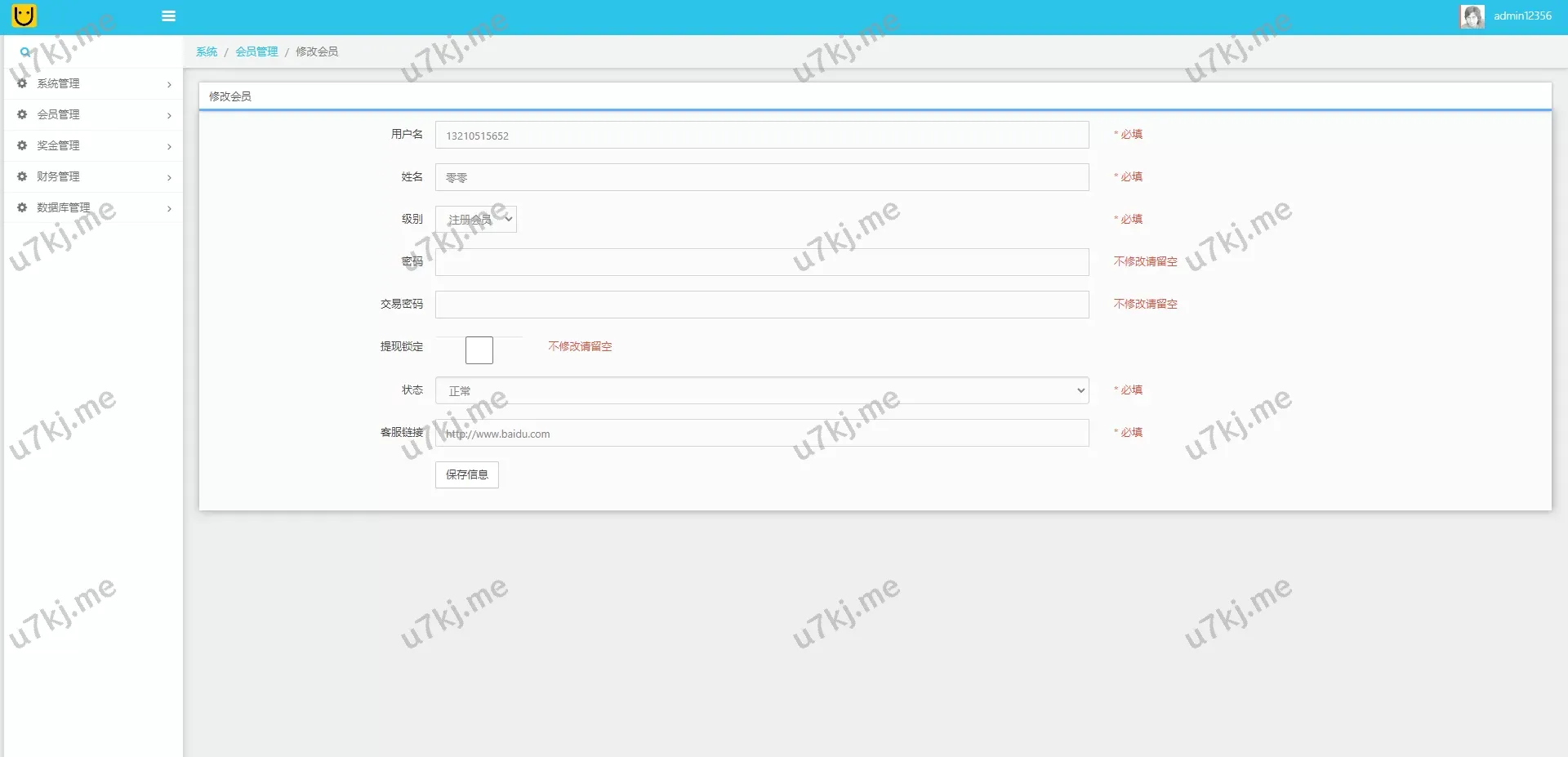Image resolution: width=1568 pixels, height=757 pixels.
Task: Toggle the 提现锁定 checkbox
Action: coord(479,350)
